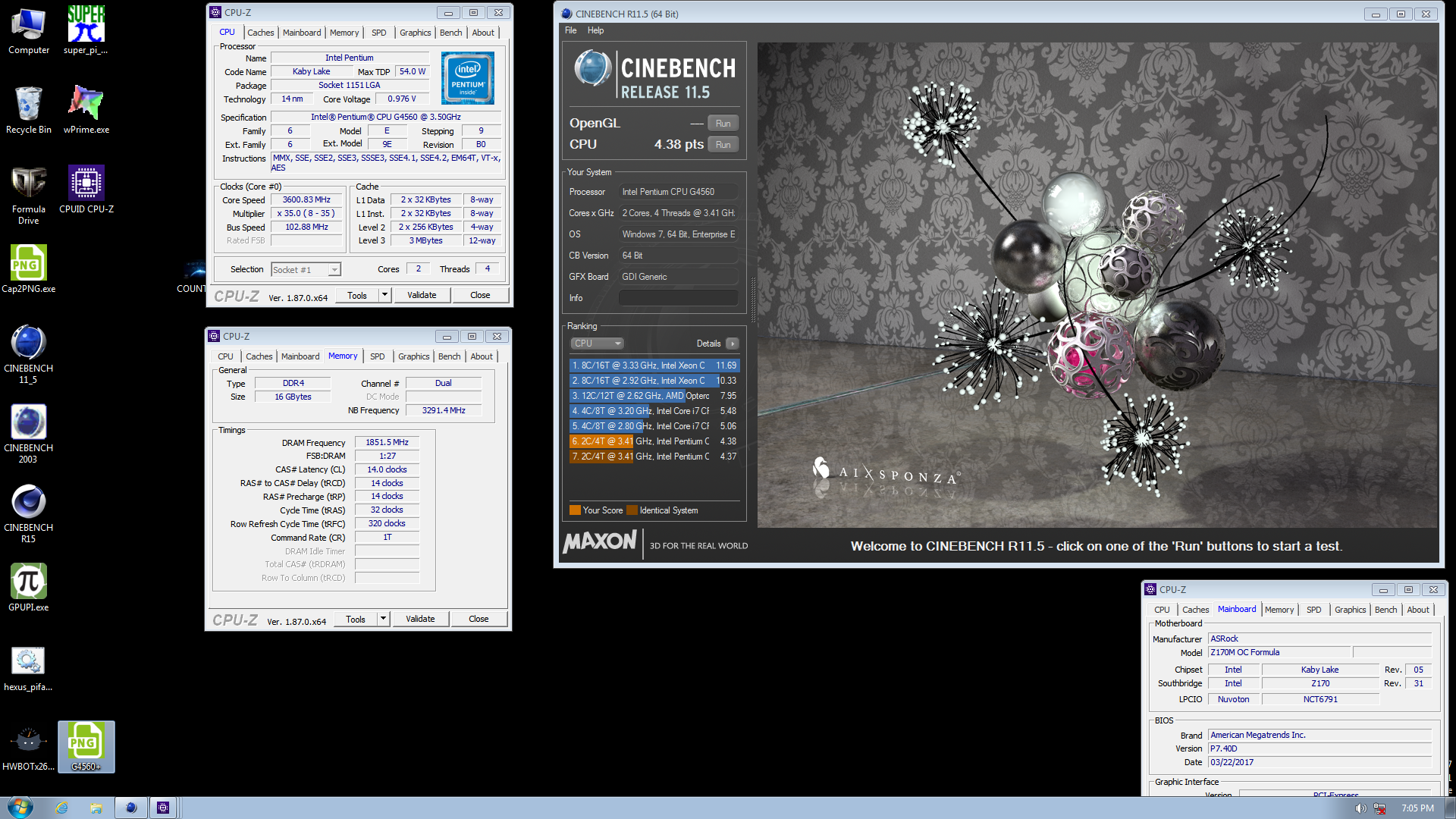Select ranking row 1 Intel Xeon 11.69
The image size is (1456, 819).
coord(654,366)
